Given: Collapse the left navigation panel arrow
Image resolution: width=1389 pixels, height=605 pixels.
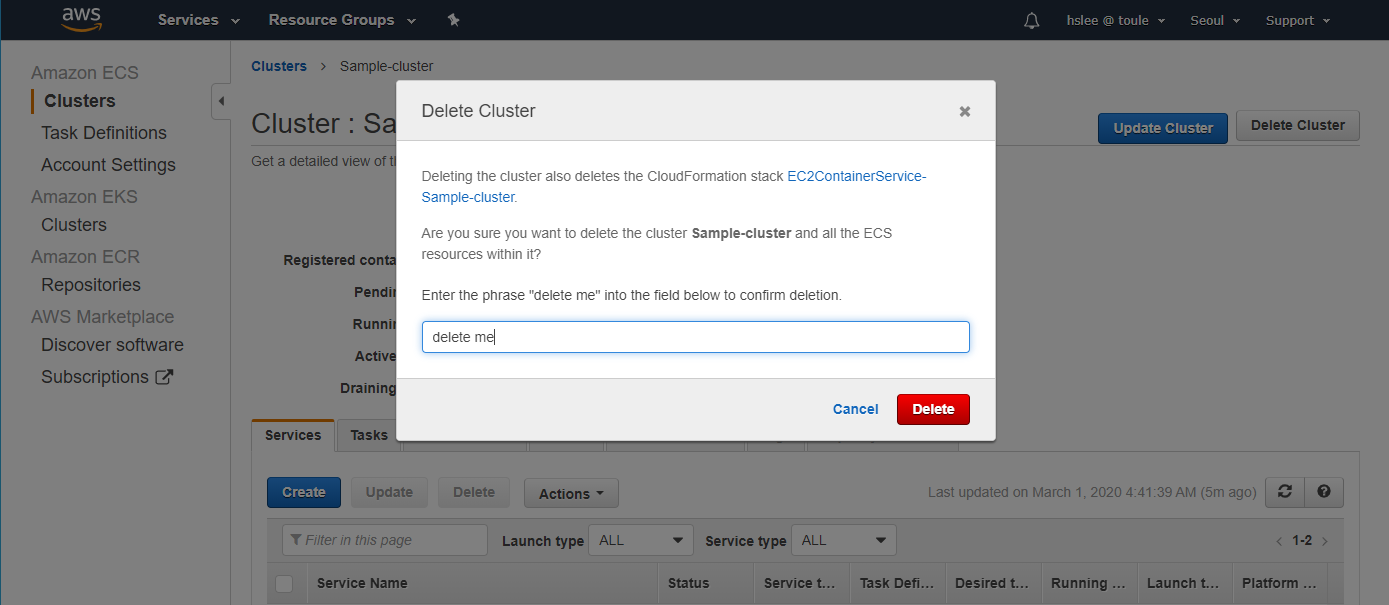Looking at the screenshot, I should tap(221, 101).
